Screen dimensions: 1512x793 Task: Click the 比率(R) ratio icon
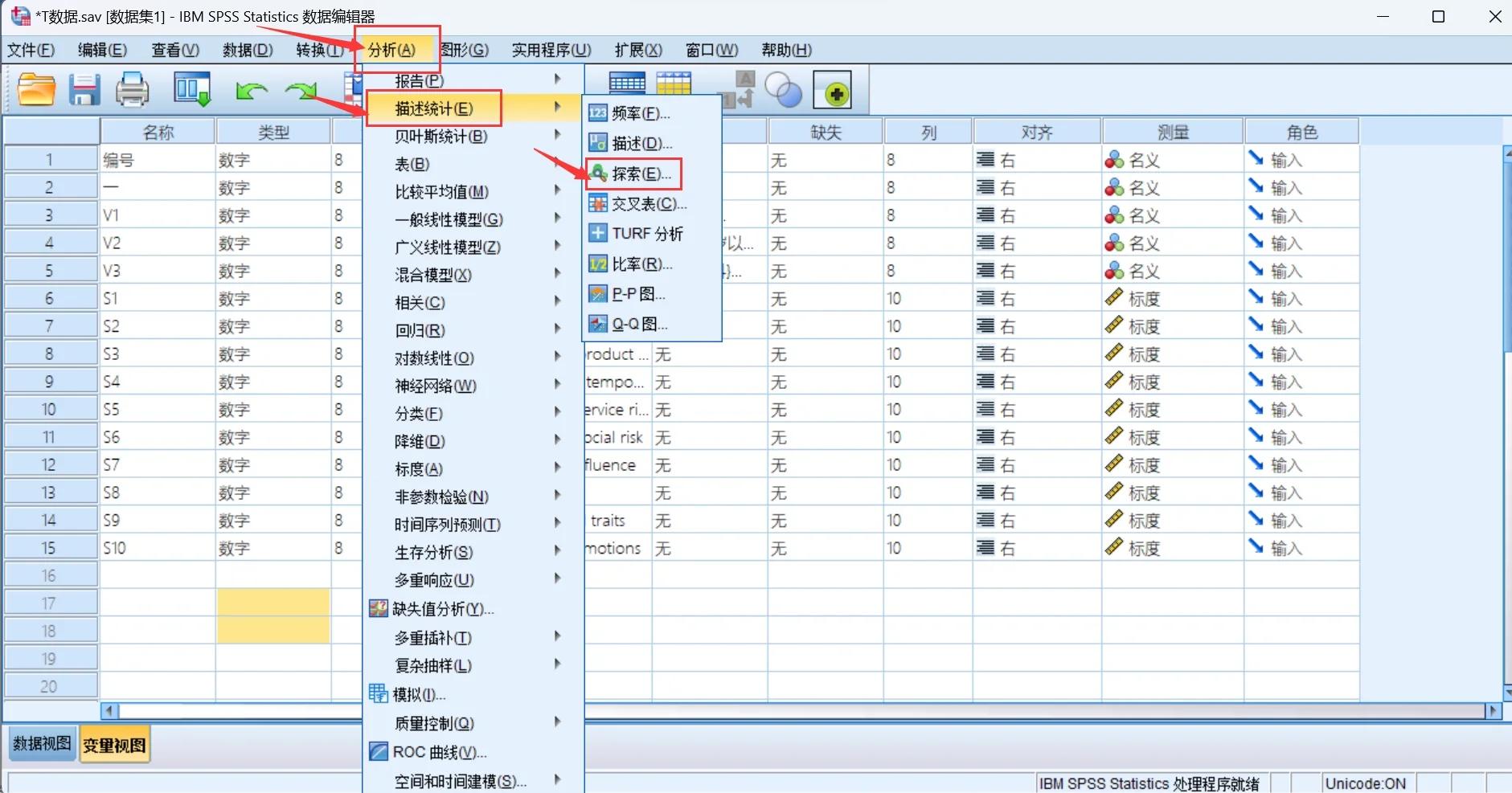tap(598, 264)
